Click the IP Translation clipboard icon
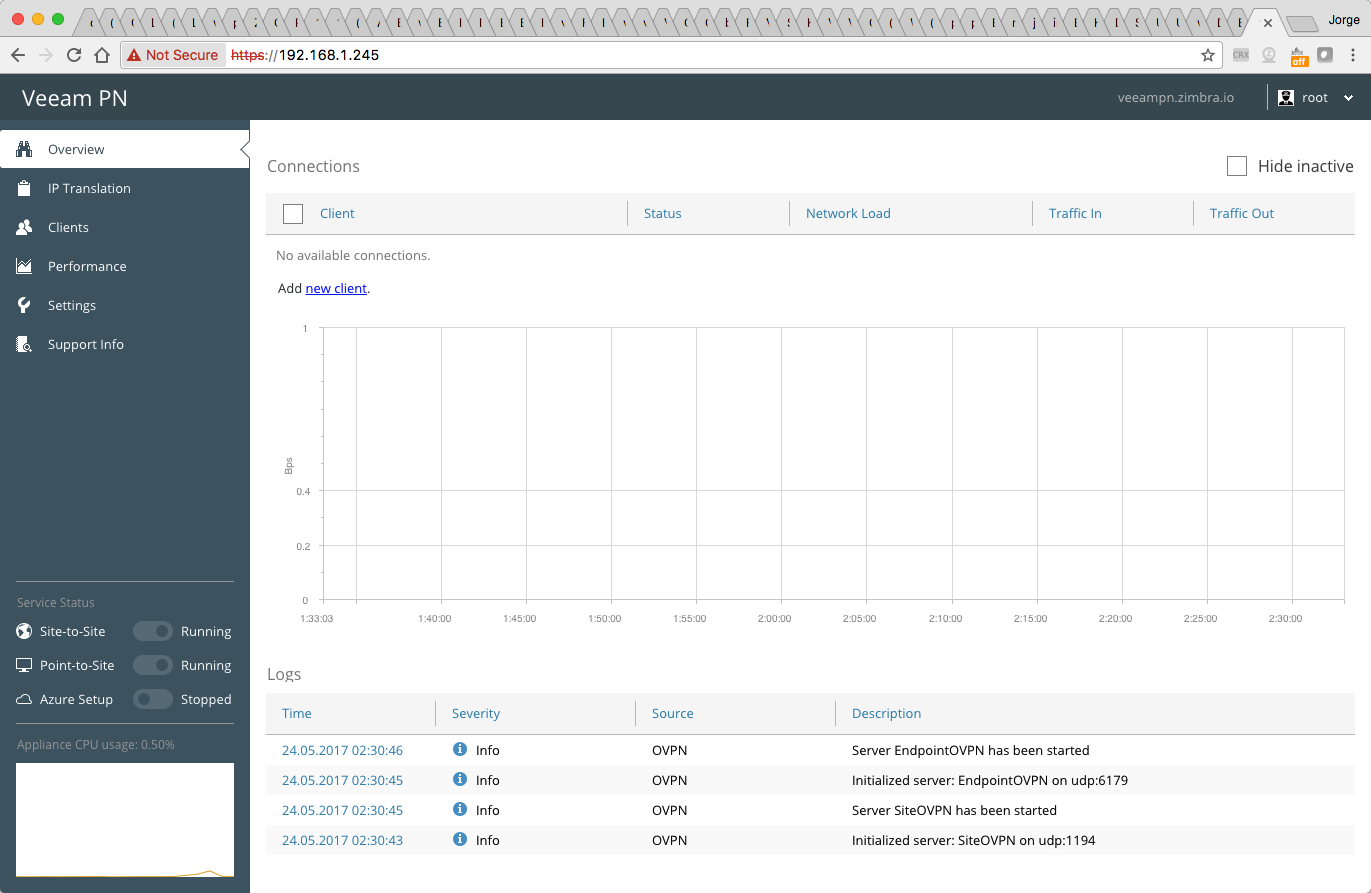This screenshot has height=893, width=1371. [25, 188]
